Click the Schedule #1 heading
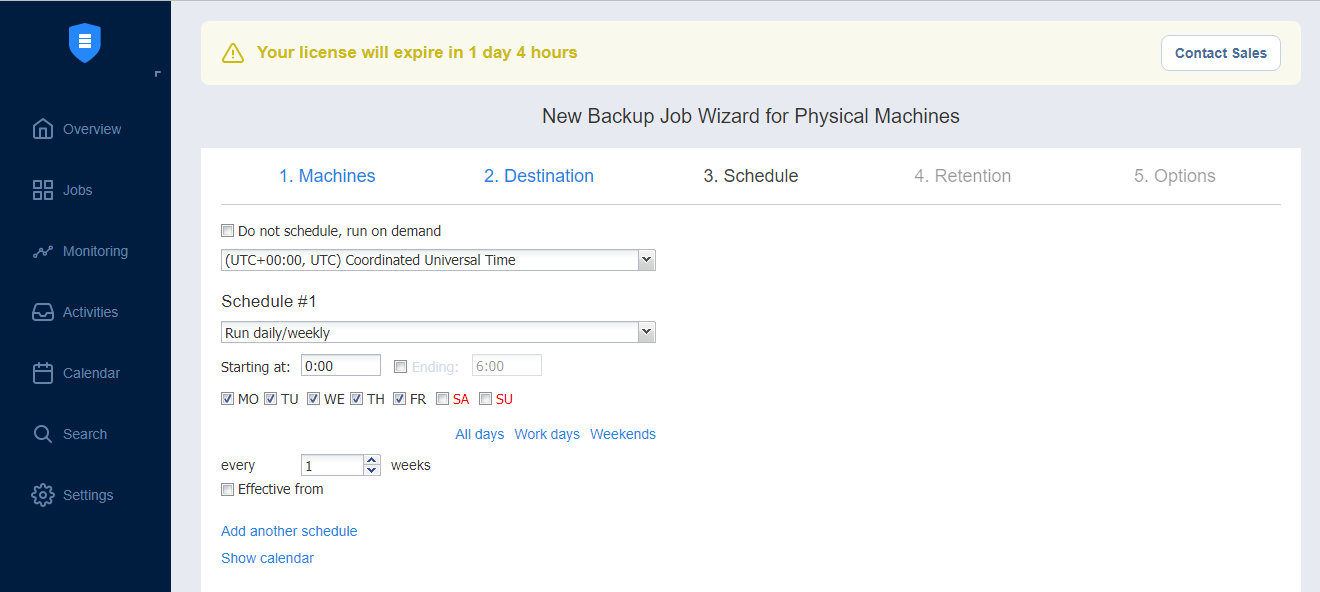The width and height of the screenshot is (1320, 592). (269, 301)
